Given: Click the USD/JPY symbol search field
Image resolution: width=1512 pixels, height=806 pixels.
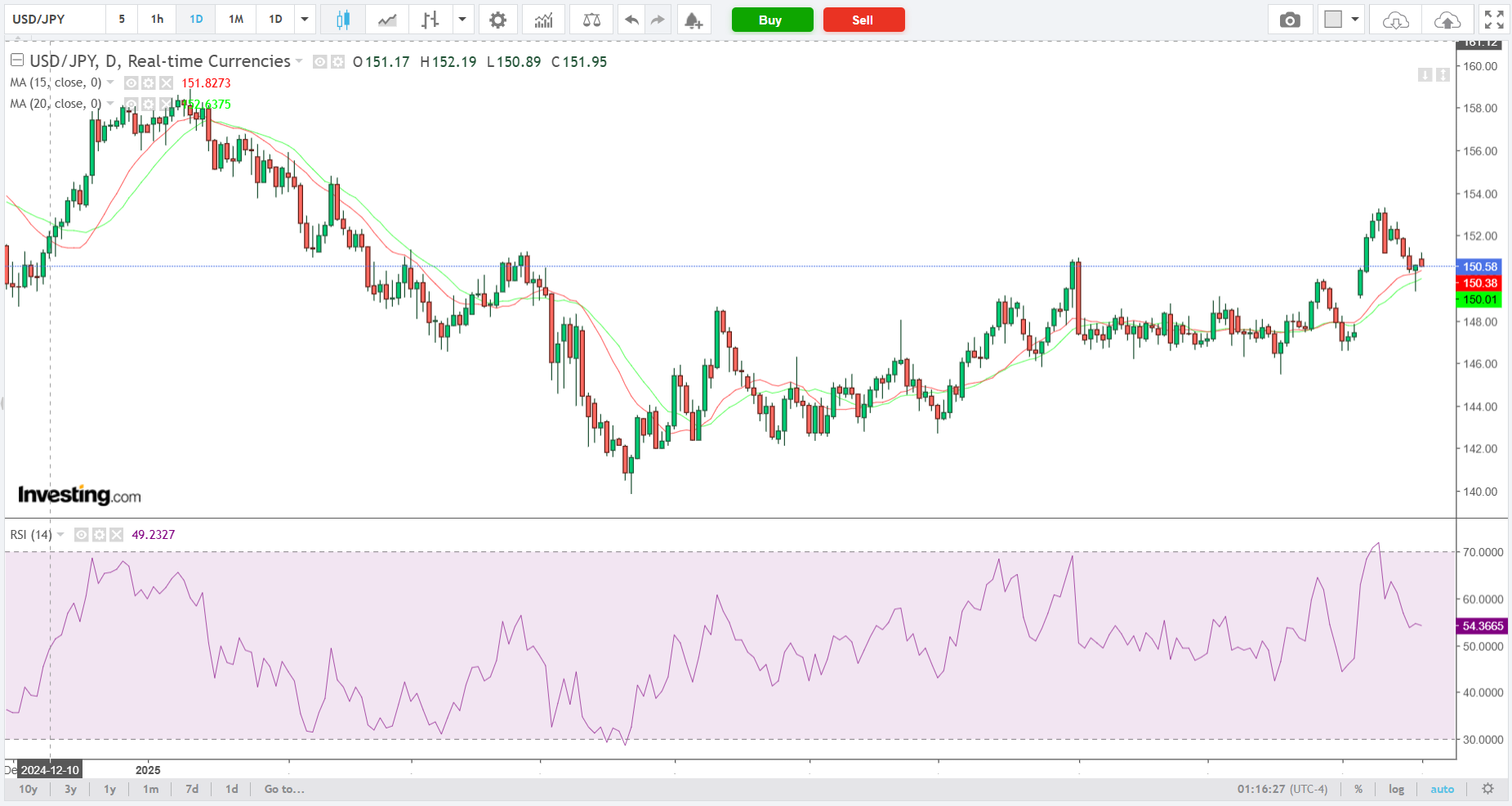Looking at the screenshot, I should pyautogui.click(x=55, y=20).
